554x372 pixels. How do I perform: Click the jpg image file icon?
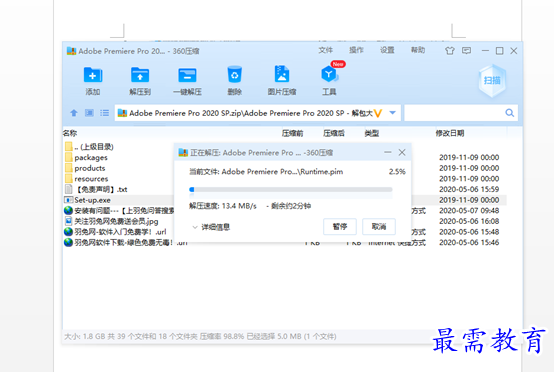(x=69, y=221)
